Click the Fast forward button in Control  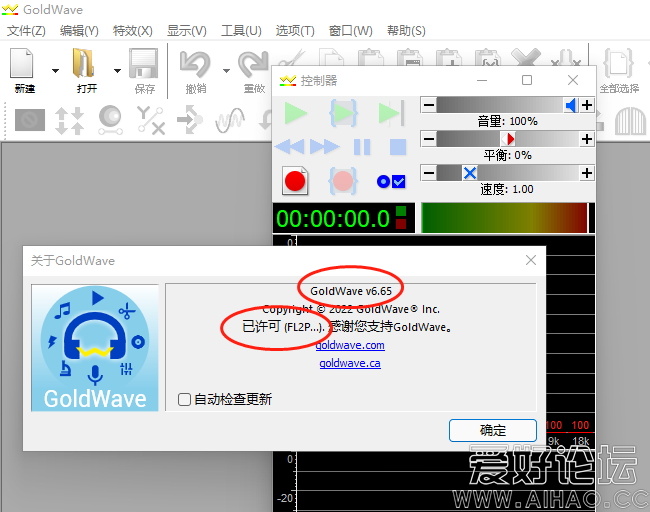(325, 147)
